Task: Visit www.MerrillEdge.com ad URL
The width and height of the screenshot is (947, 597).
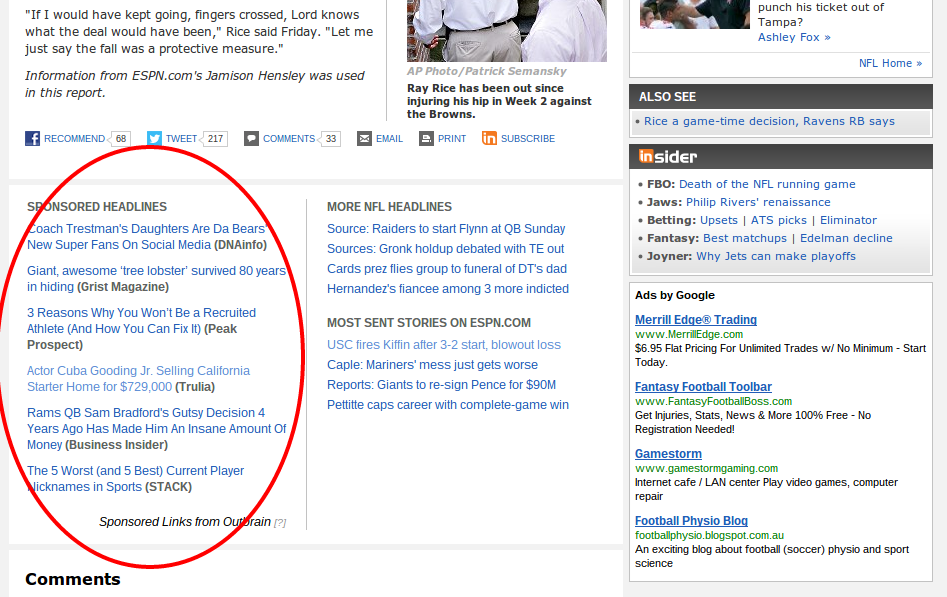Action: [x=689, y=334]
